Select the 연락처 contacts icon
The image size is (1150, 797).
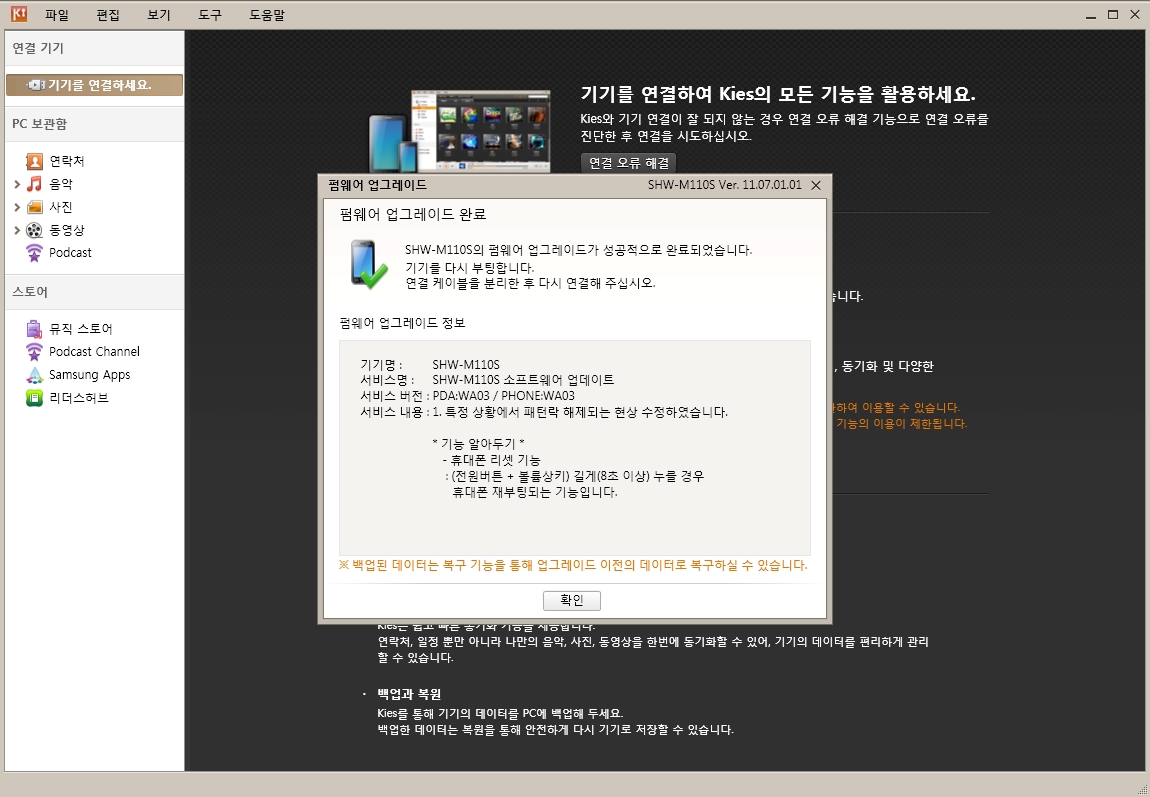tap(35, 161)
